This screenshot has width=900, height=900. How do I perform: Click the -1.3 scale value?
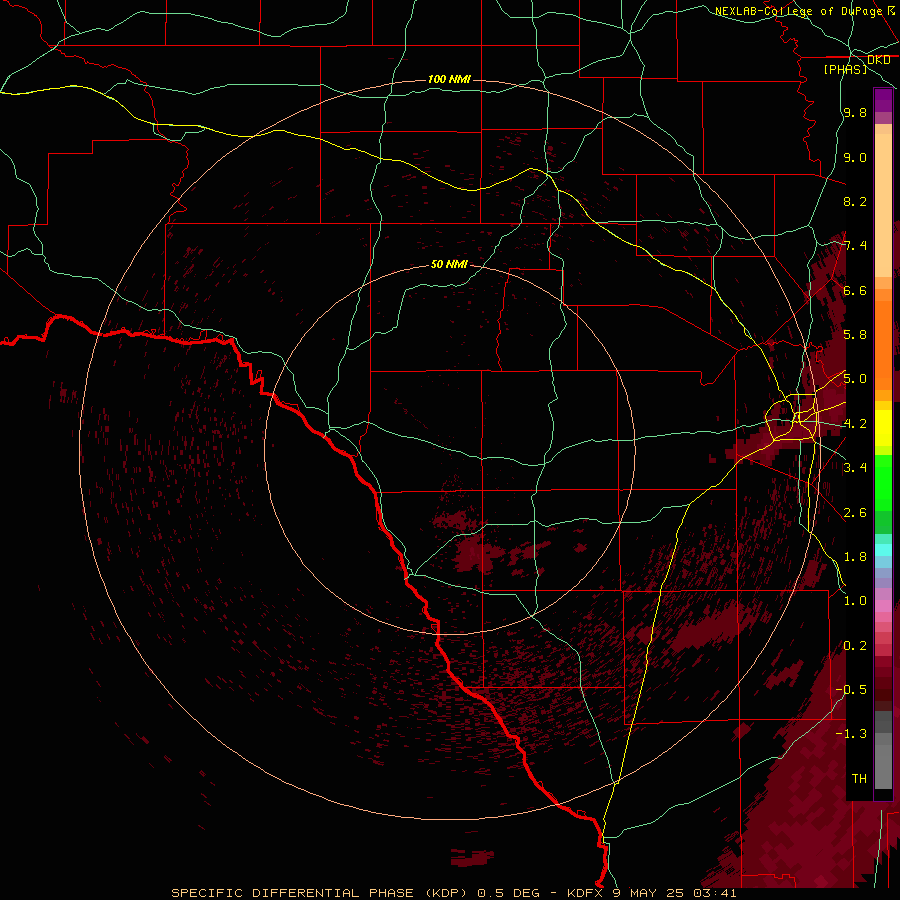pos(851,734)
